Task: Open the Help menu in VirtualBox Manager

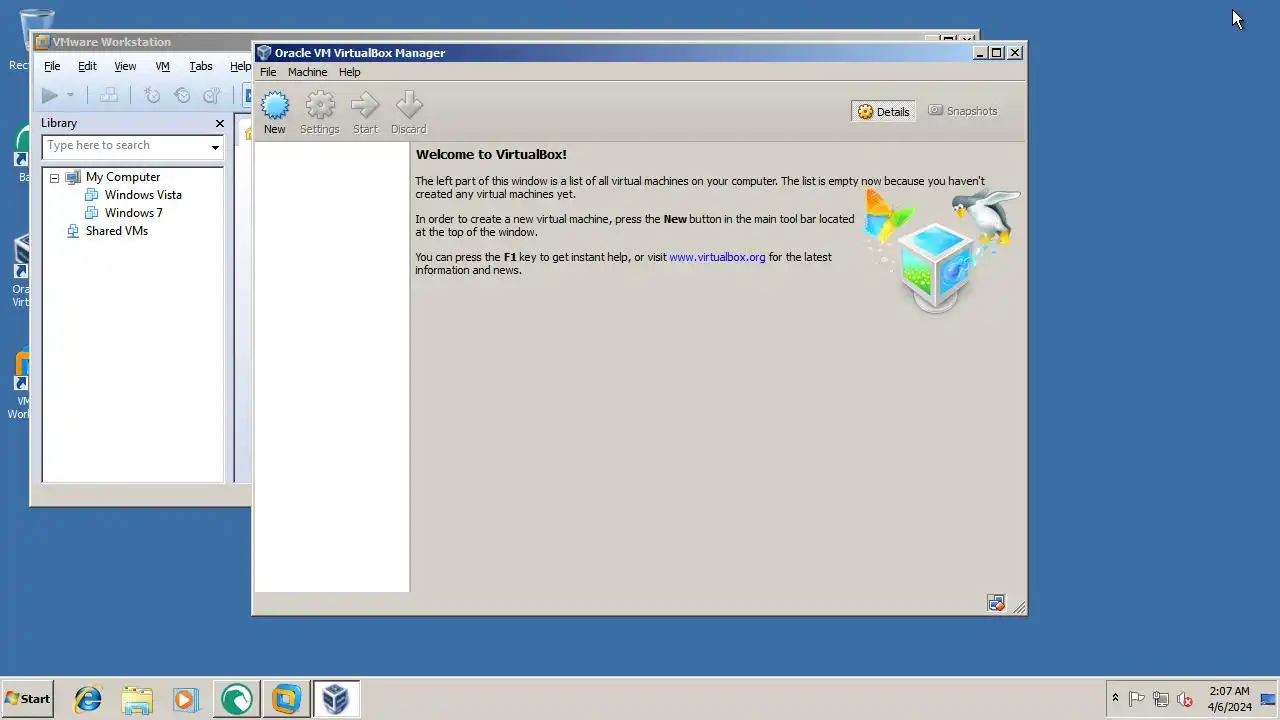Action: [x=349, y=72]
